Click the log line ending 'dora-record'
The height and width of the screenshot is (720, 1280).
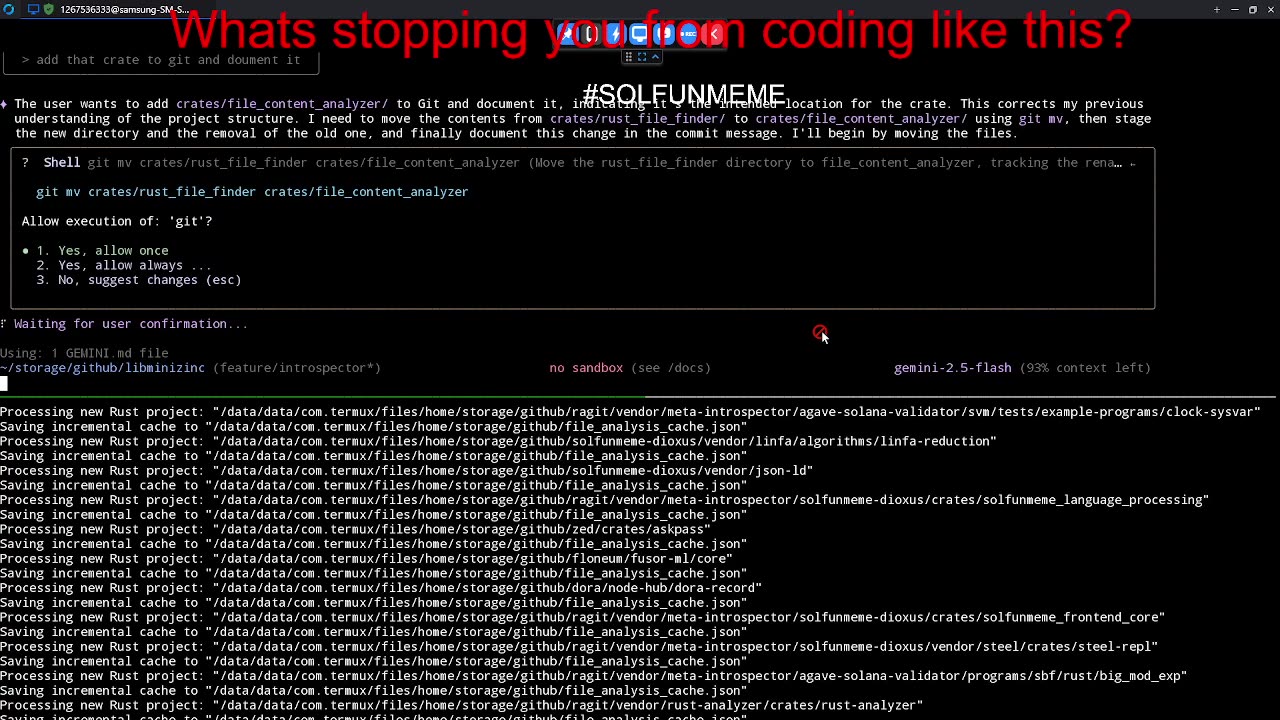[x=381, y=588]
